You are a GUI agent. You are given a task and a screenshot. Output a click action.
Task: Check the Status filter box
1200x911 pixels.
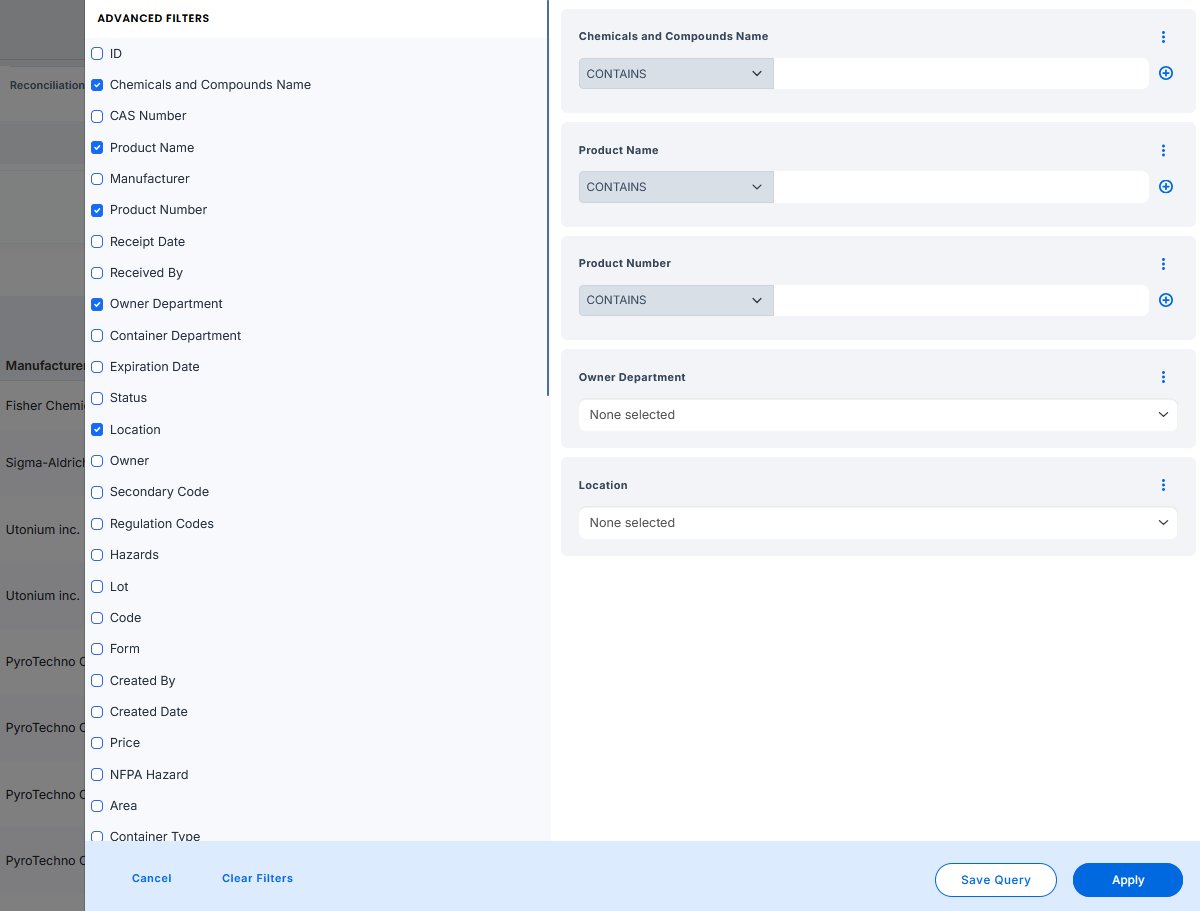pos(97,398)
